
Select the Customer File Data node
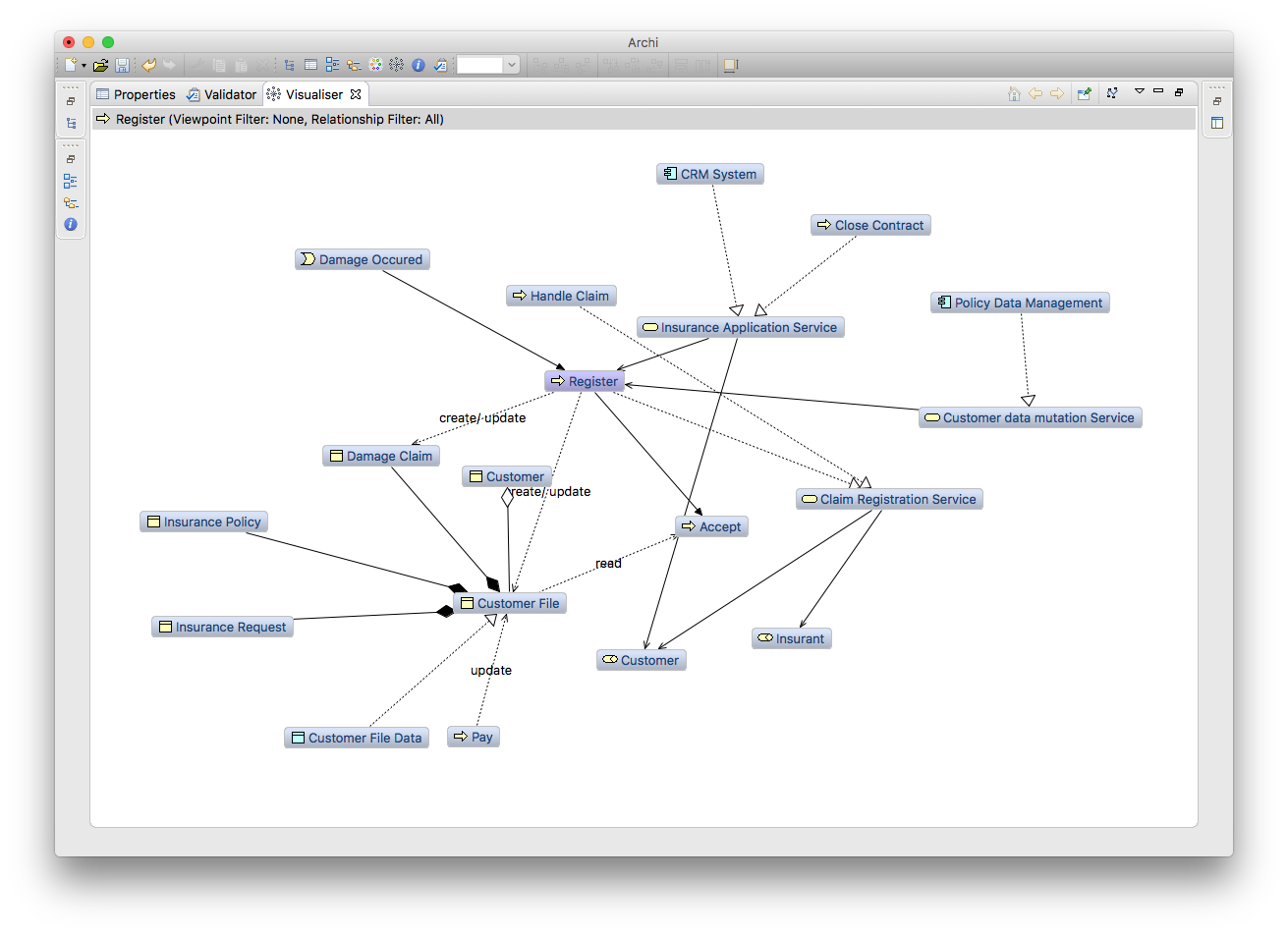coord(357,738)
